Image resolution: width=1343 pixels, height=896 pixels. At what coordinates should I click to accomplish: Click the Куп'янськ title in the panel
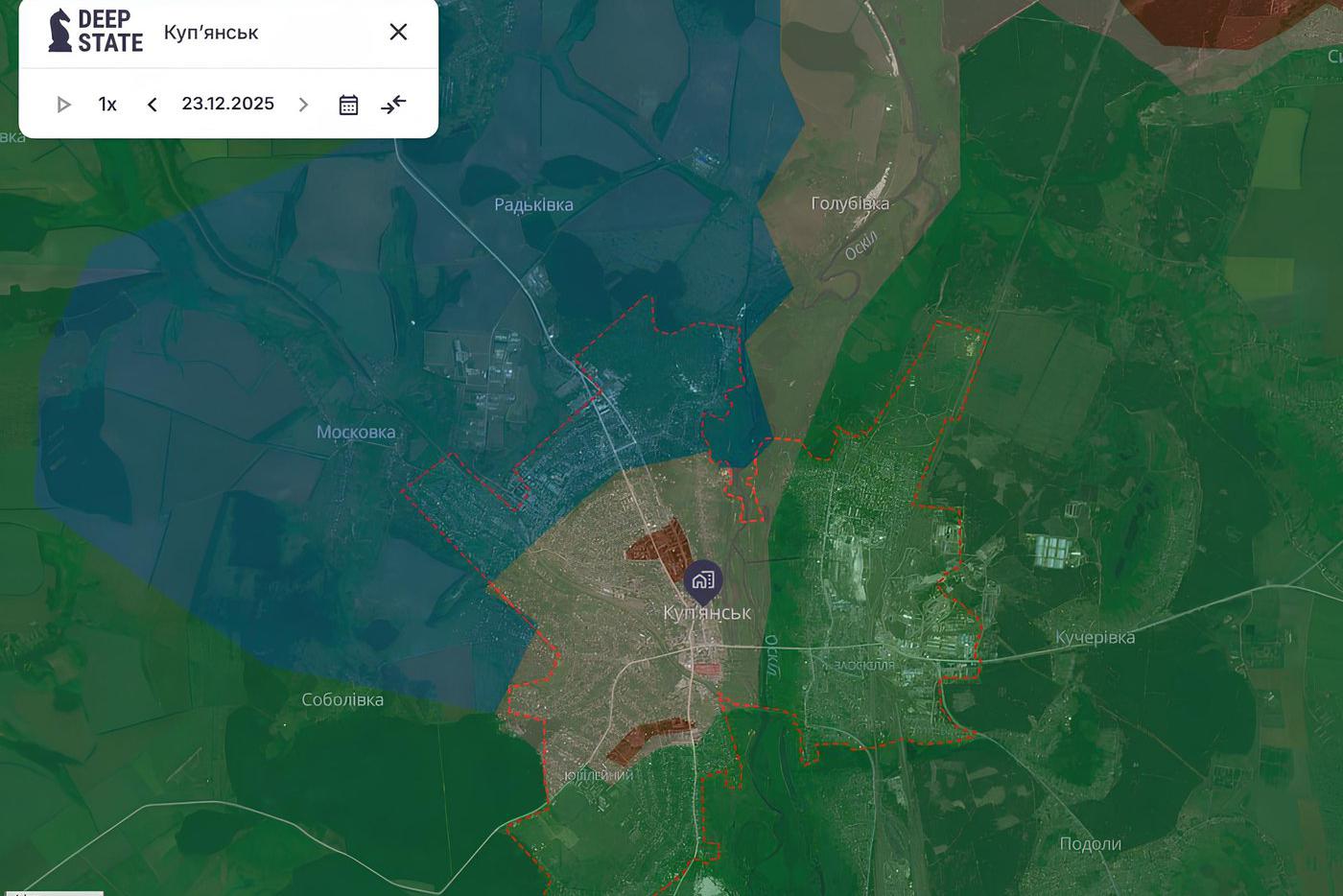pyautogui.click(x=211, y=33)
